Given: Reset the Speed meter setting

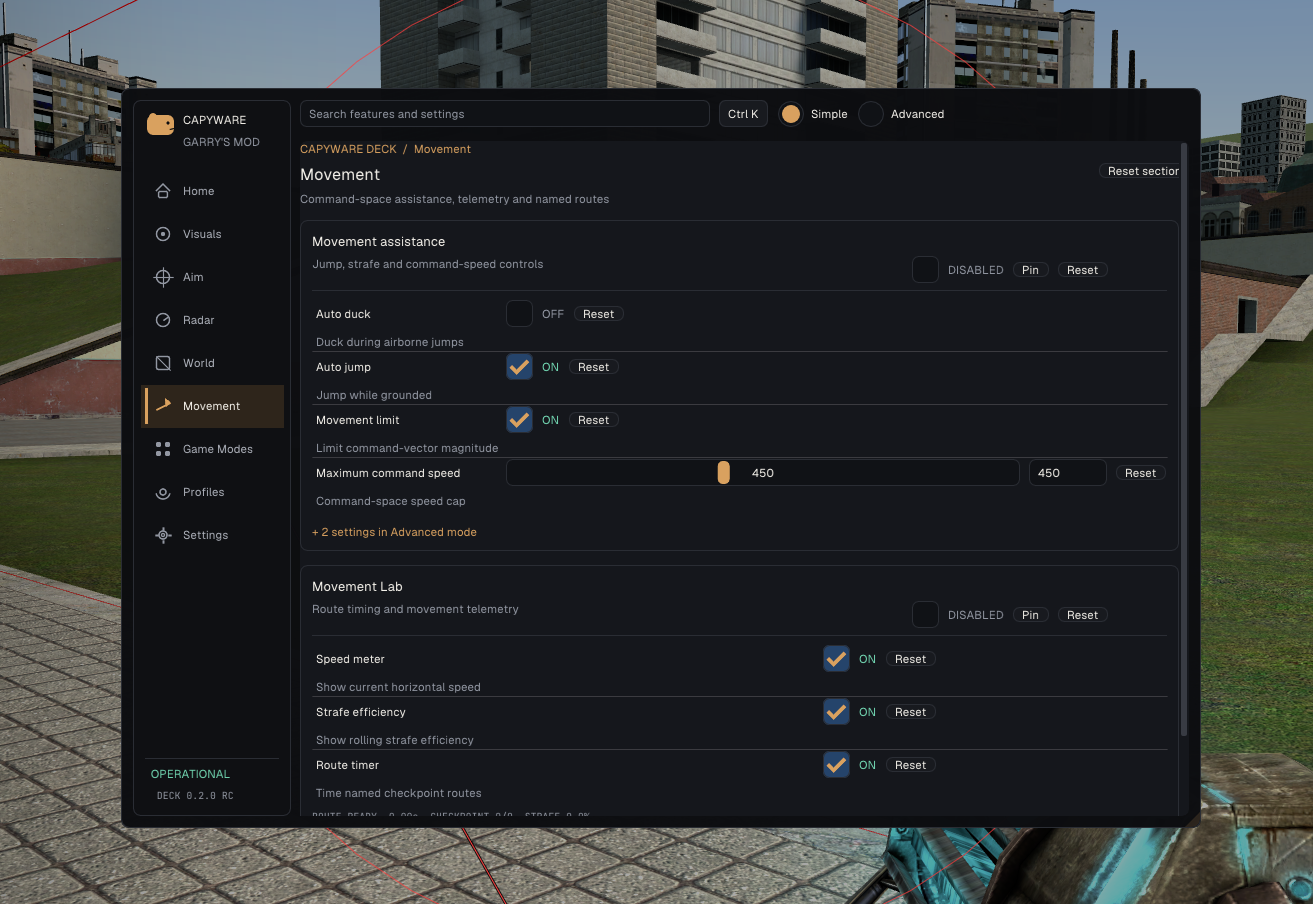Looking at the screenshot, I should pos(910,659).
